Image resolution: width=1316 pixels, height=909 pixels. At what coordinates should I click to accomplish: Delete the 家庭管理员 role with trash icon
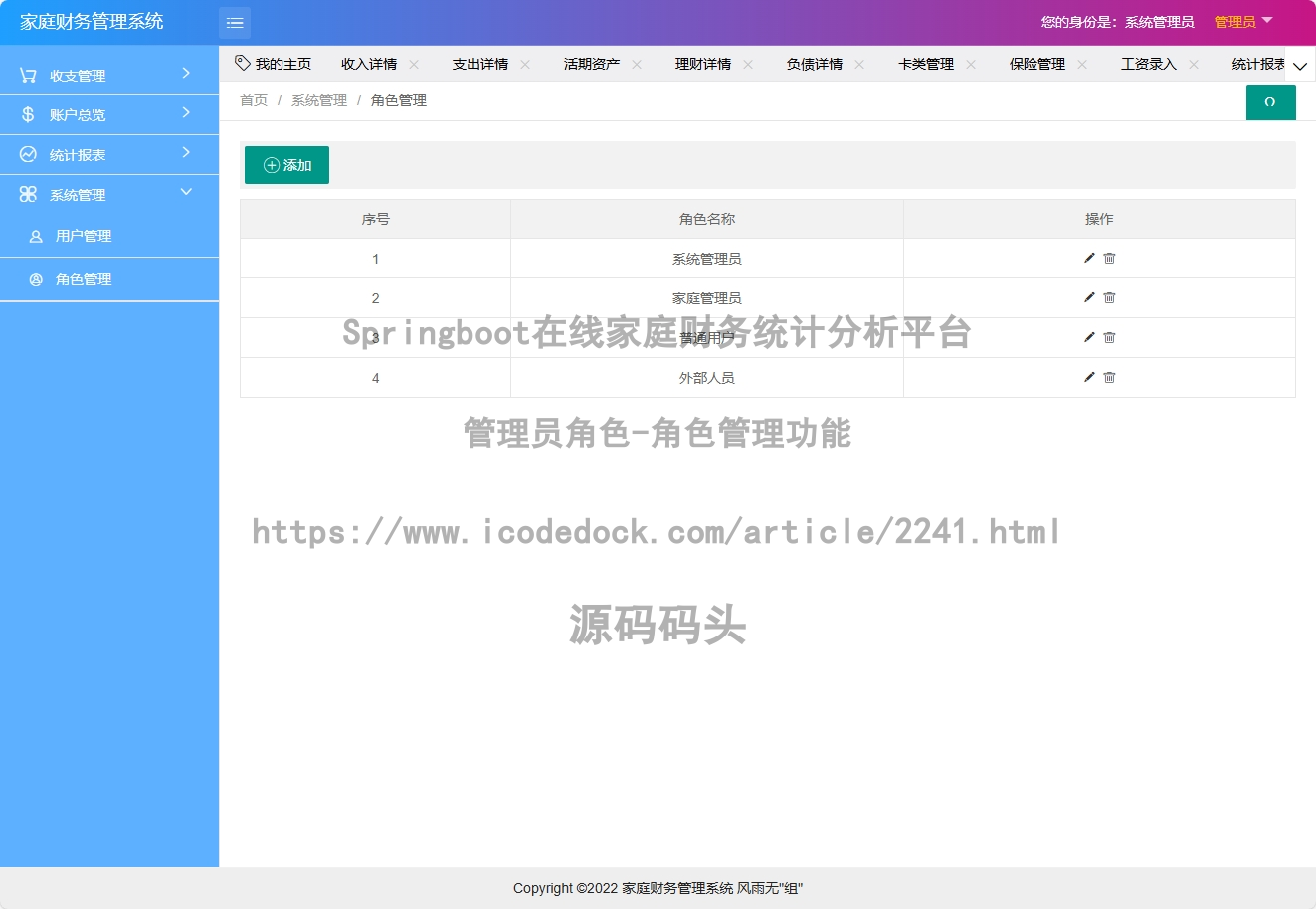(1110, 297)
